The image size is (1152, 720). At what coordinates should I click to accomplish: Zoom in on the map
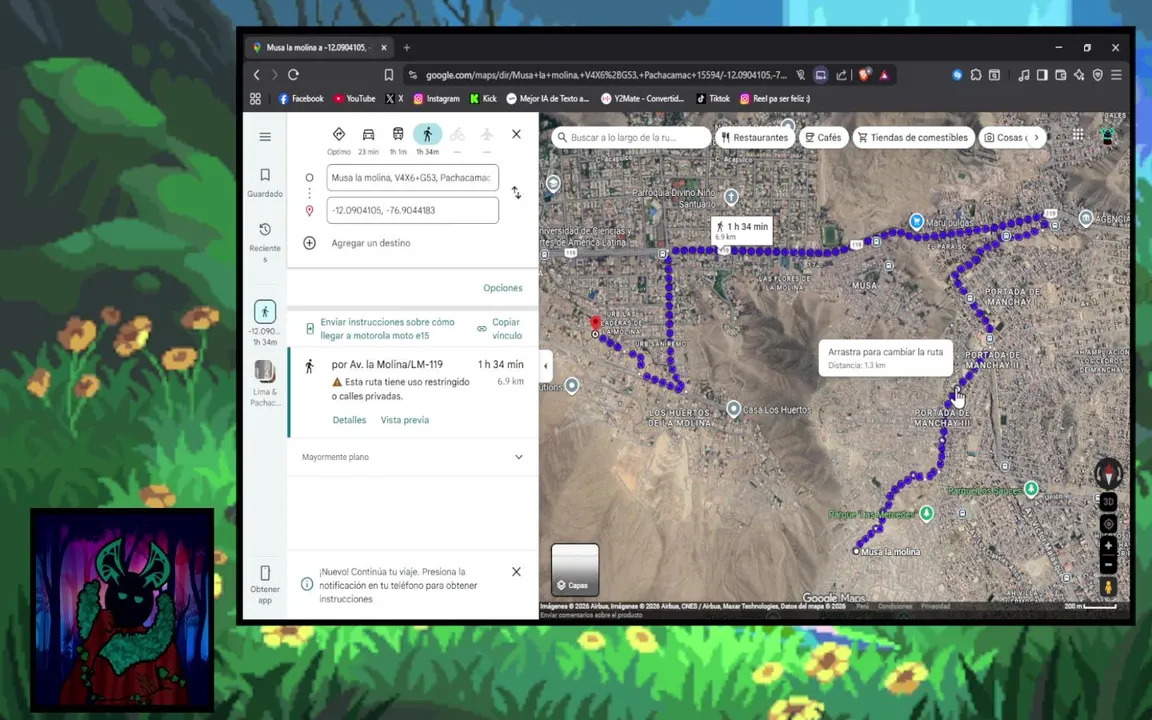[x=1109, y=546]
